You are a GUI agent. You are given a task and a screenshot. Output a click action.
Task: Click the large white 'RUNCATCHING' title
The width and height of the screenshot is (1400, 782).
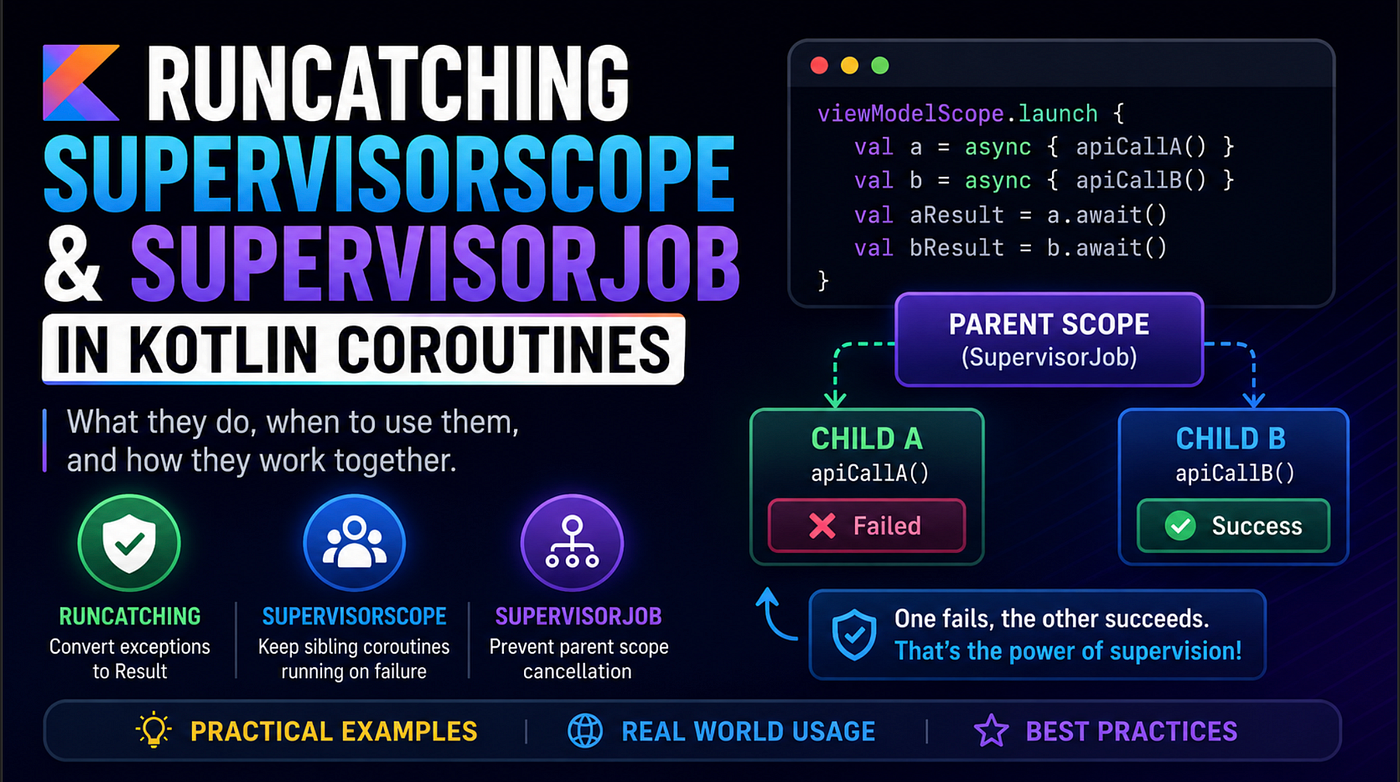tap(387, 84)
